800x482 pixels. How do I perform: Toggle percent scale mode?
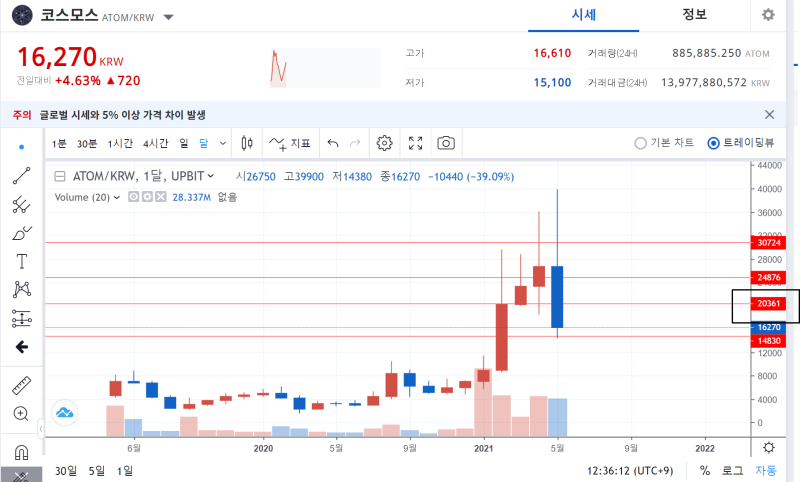point(705,470)
